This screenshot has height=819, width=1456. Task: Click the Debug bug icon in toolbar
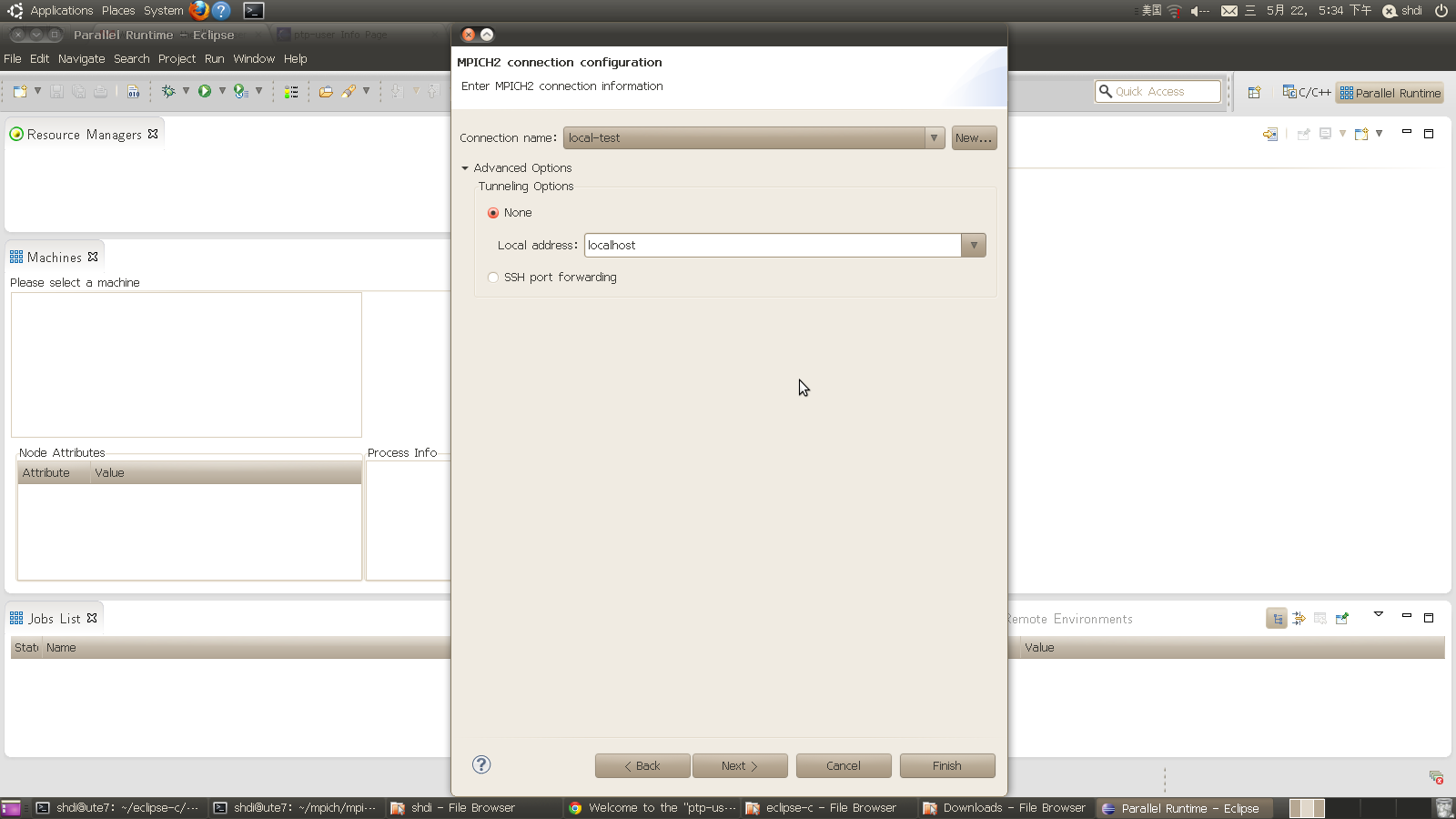(x=168, y=91)
